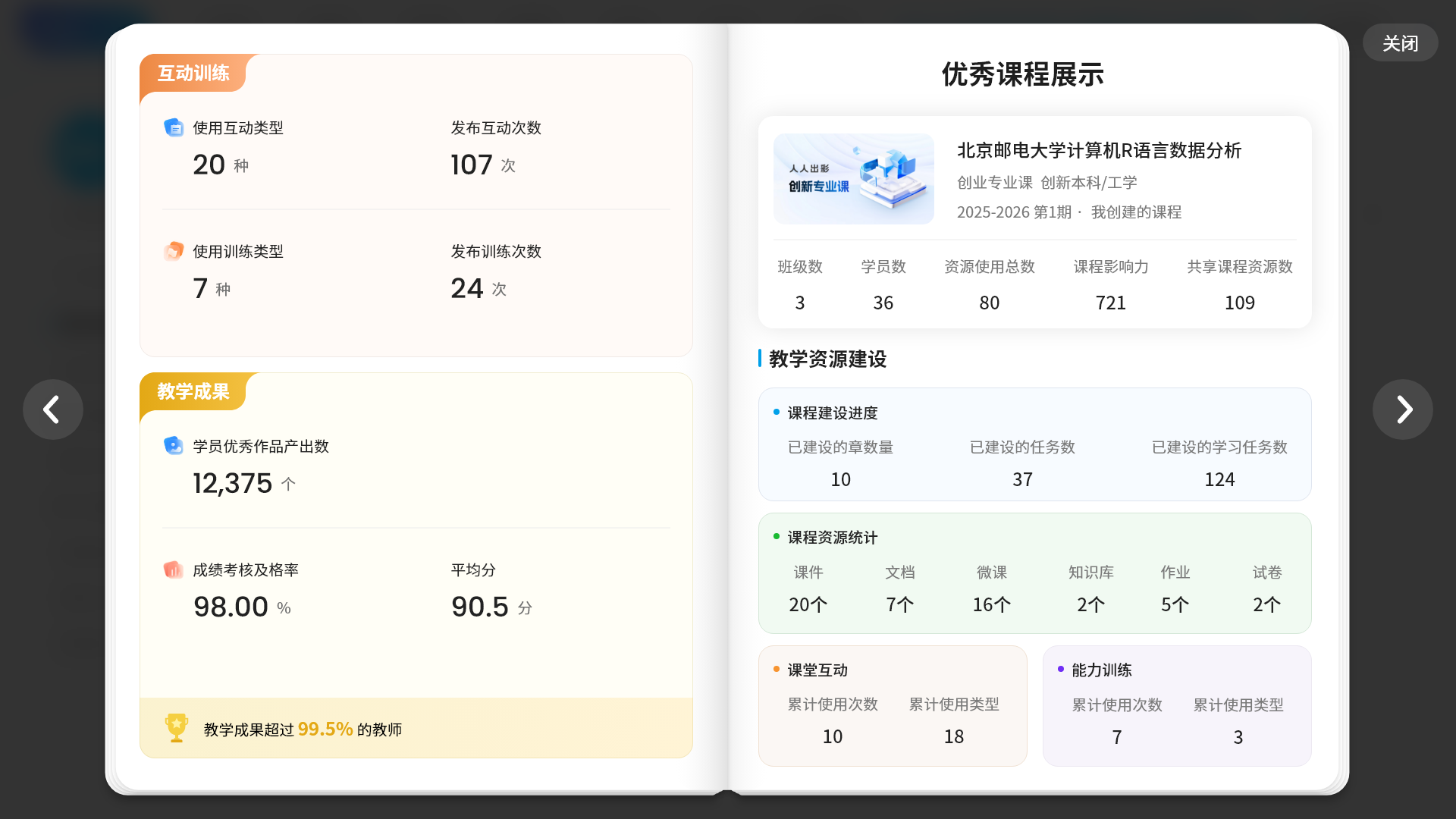Click 能力训练 累计使用次数 value 7
The width and height of the screenshot is (1456, 819).
[x=1117, y=737]
